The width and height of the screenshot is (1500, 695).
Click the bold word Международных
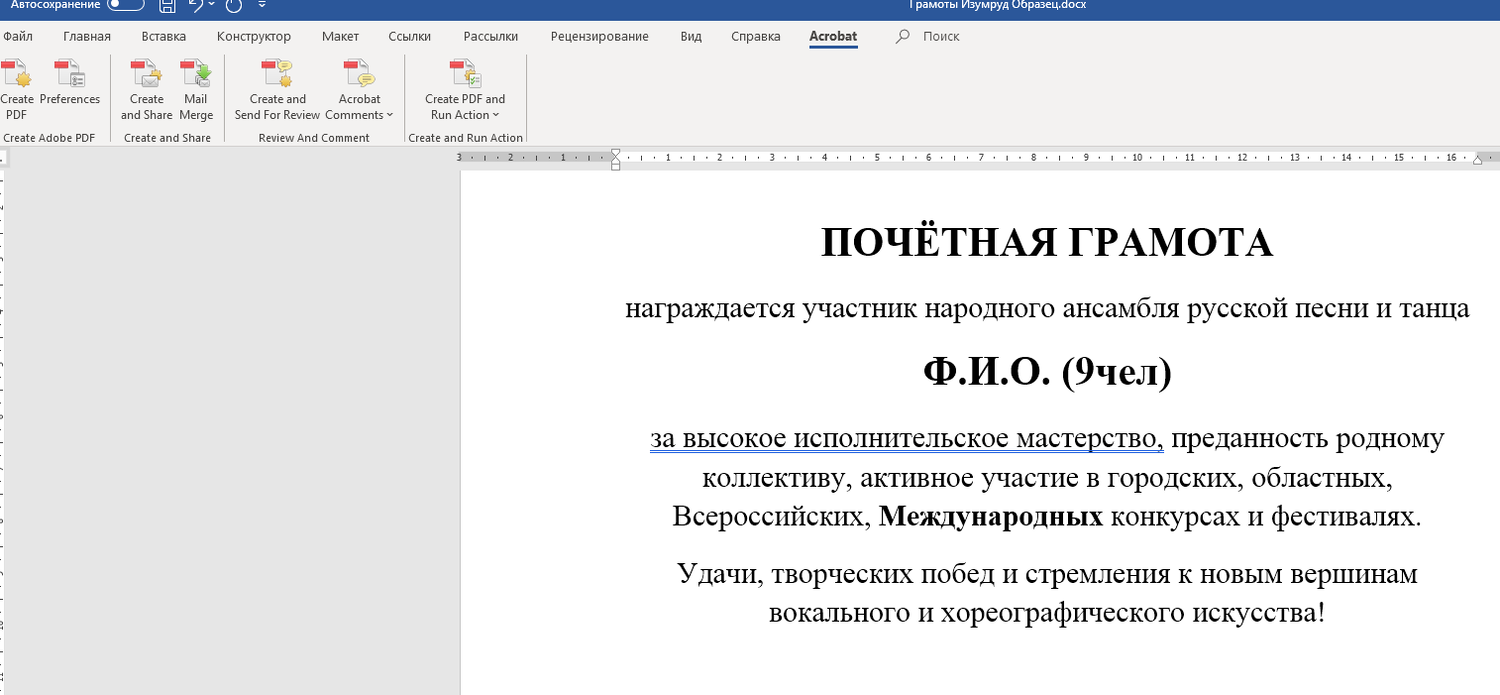click(991, 517)
